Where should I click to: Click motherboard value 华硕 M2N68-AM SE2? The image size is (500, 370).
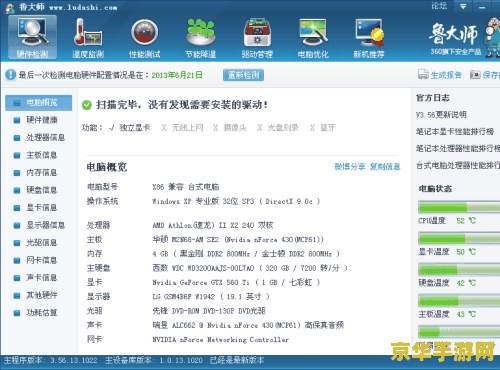(x=238, y=240)
